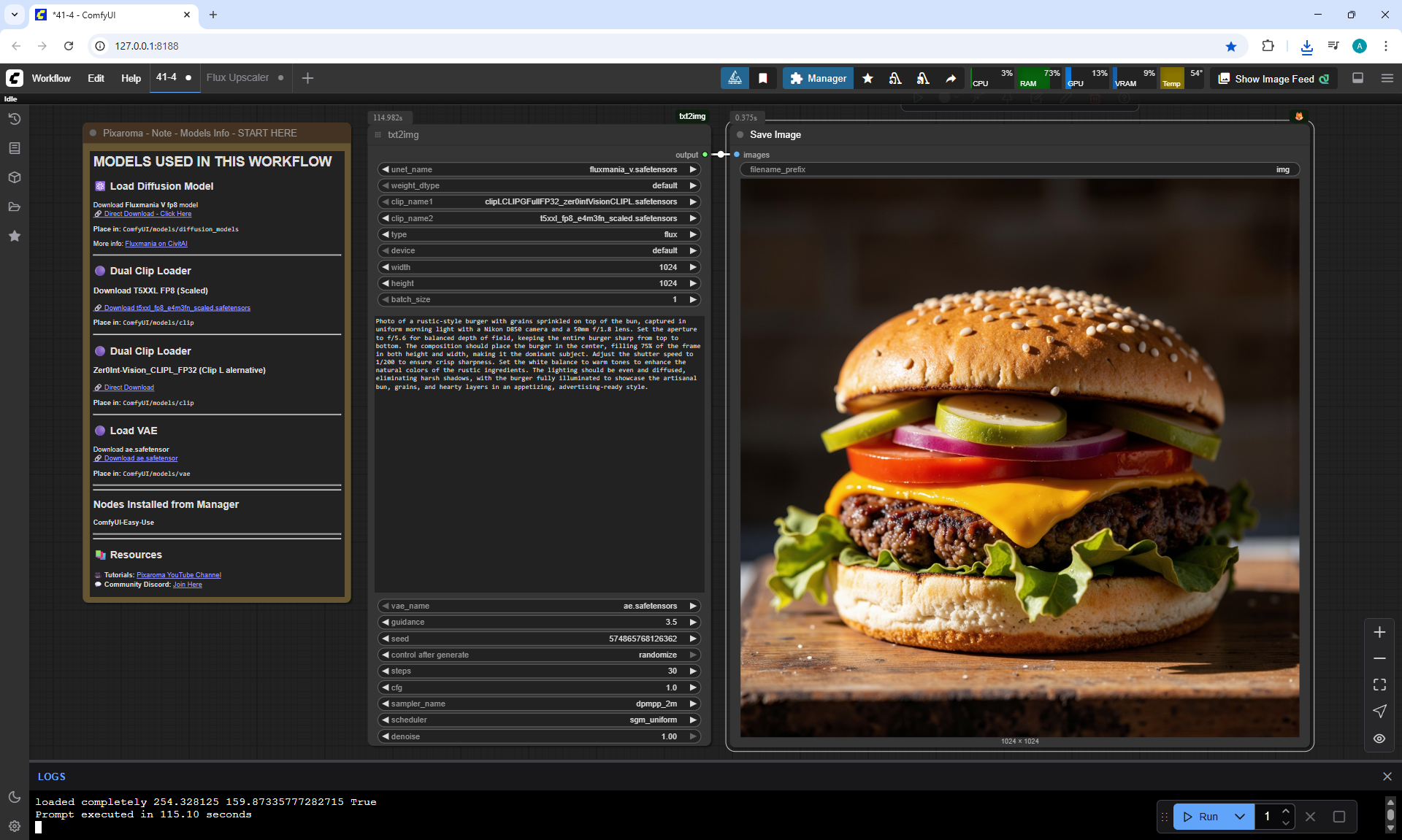The image size is (1402, 840).
Task: Click fit view icon in canvas controls
Action: click(x=1379, y=685)
